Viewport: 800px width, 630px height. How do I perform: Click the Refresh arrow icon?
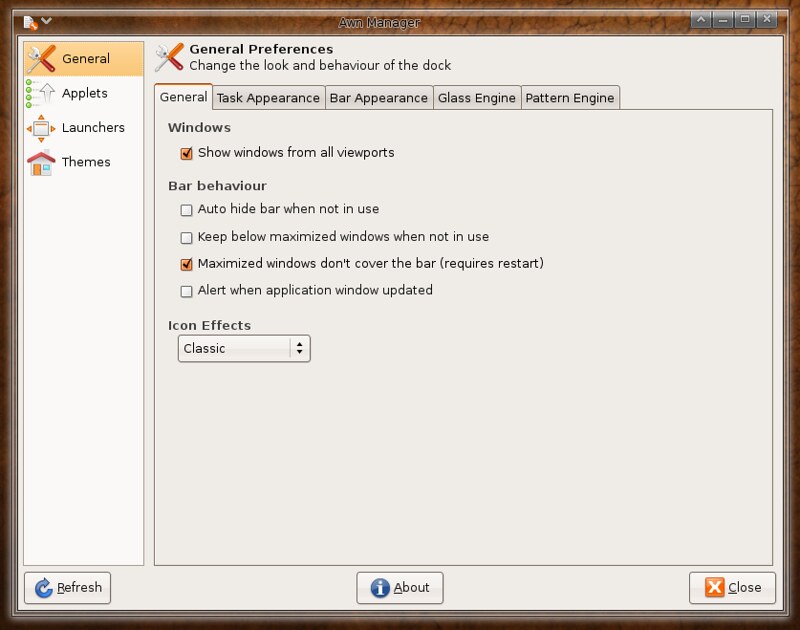[x=44, y=588]
